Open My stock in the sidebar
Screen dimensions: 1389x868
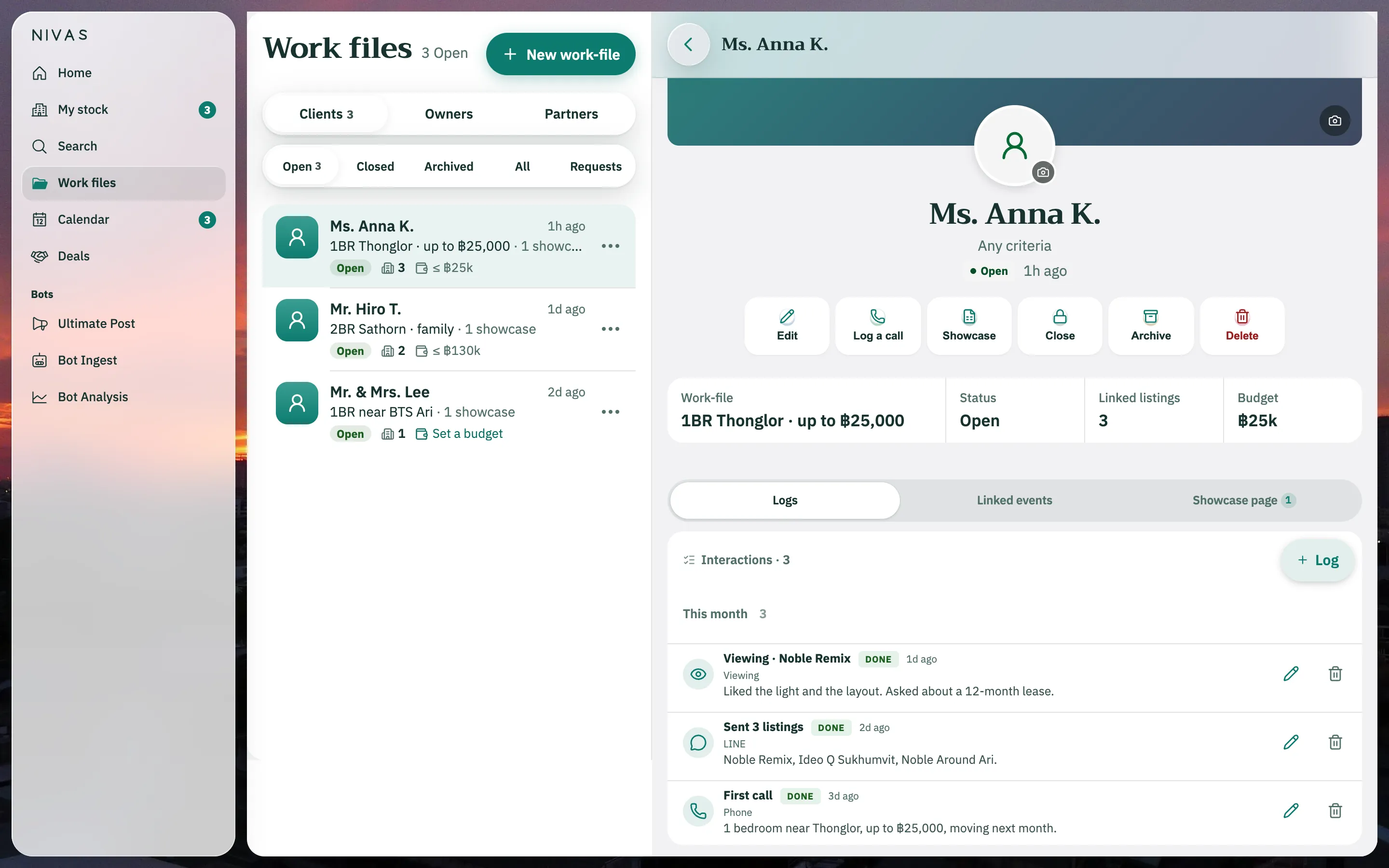click(x=123, y=109)
